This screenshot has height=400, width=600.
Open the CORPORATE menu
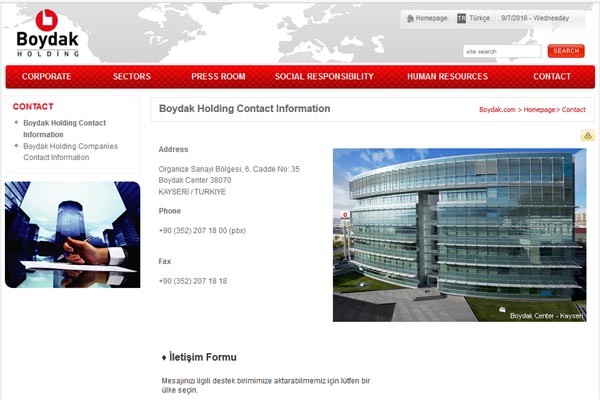click(x=46, y=77)
